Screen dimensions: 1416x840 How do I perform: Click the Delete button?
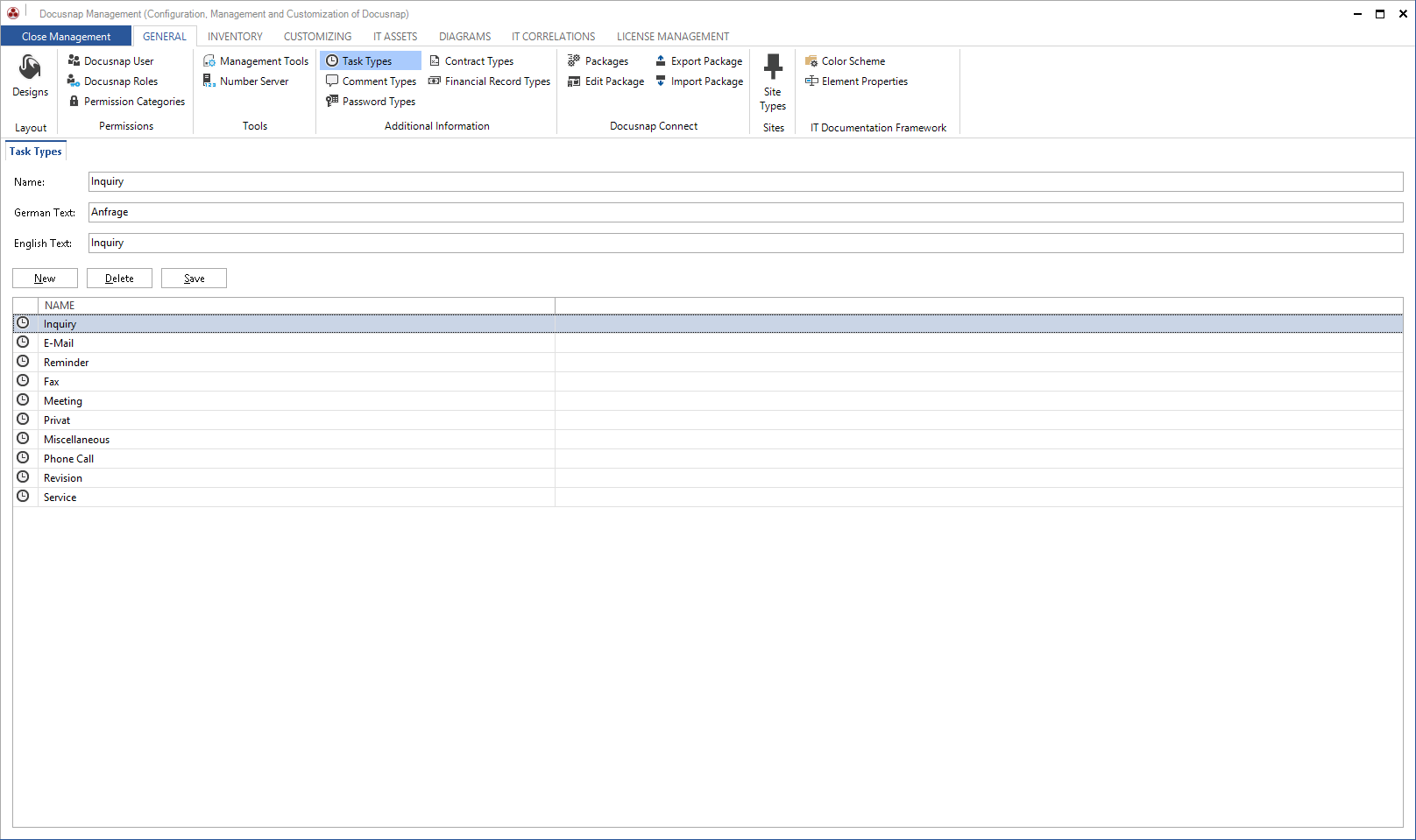pyautogui.click(x=119, y=278)
